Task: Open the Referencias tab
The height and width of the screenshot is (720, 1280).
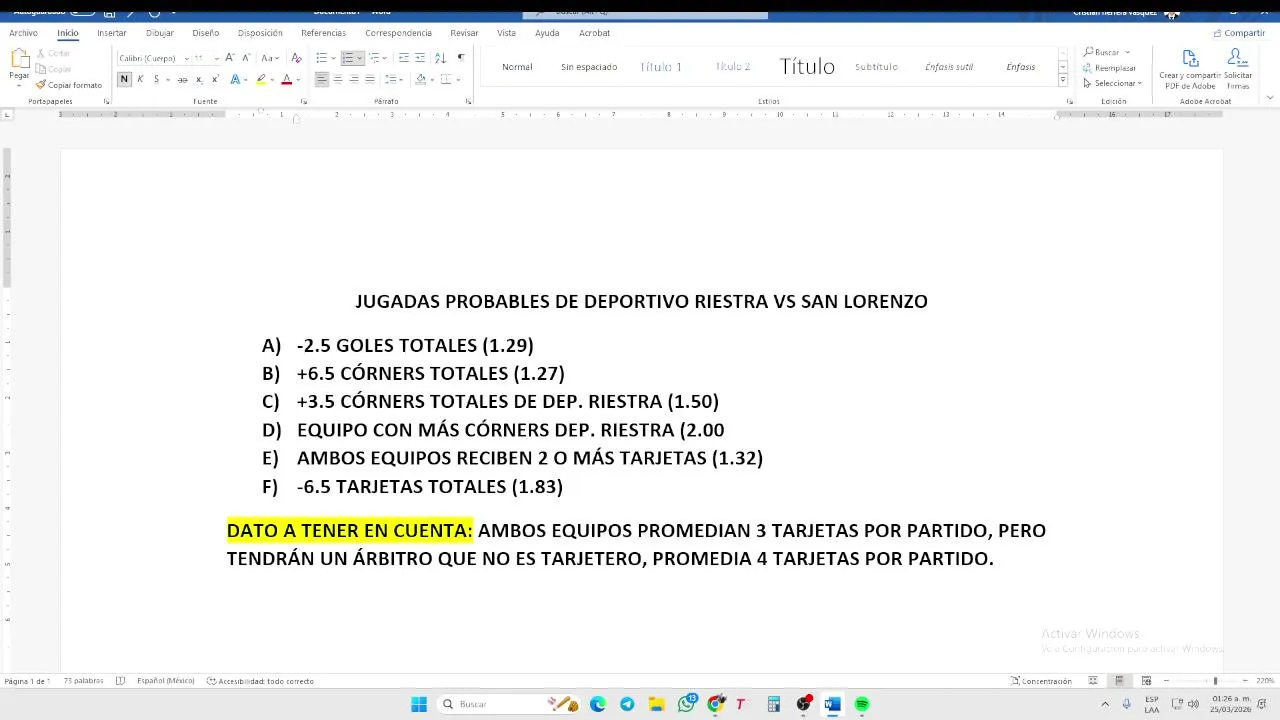Action: (x=323, y=33)
